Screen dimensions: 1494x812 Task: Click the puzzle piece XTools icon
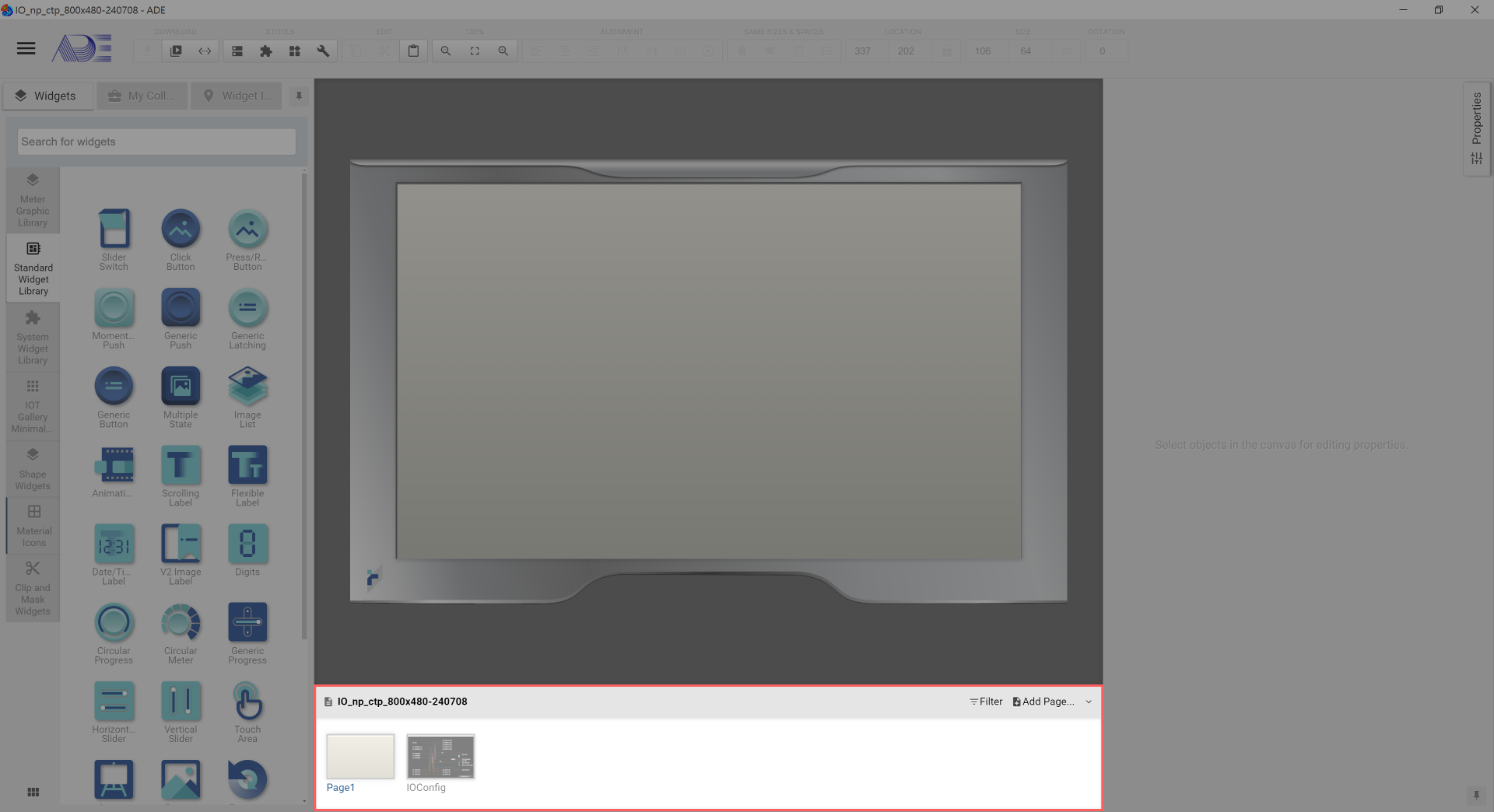266,51
